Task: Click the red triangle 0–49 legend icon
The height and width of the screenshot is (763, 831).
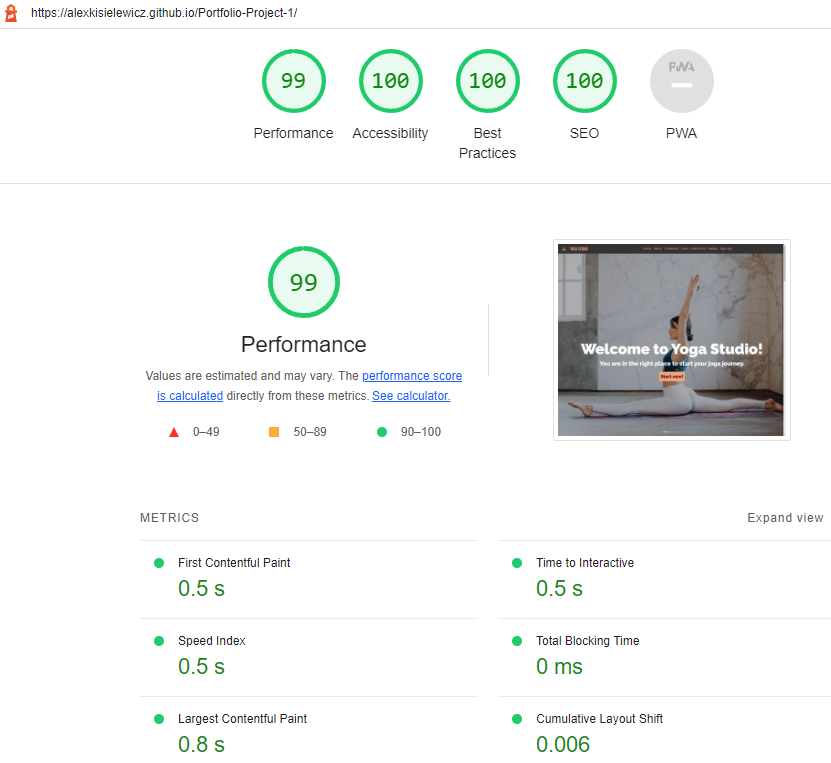Action: 174,432
